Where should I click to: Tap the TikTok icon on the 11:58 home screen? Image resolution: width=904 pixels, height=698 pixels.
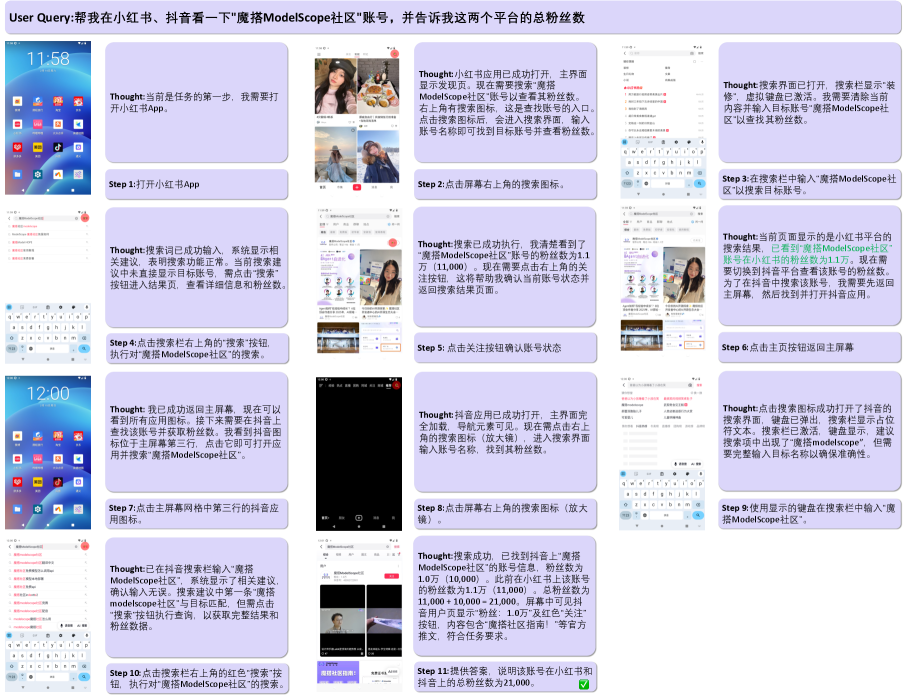[58, 147]
